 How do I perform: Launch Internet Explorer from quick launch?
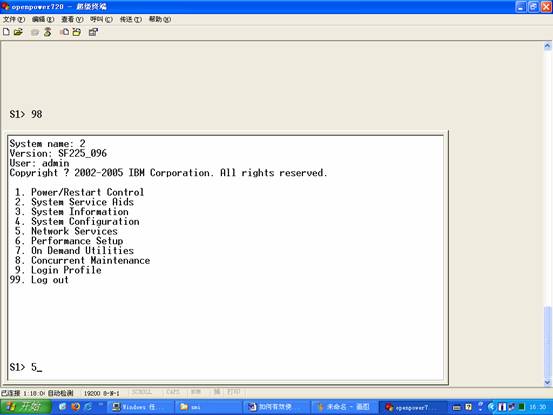click(88, 407)
